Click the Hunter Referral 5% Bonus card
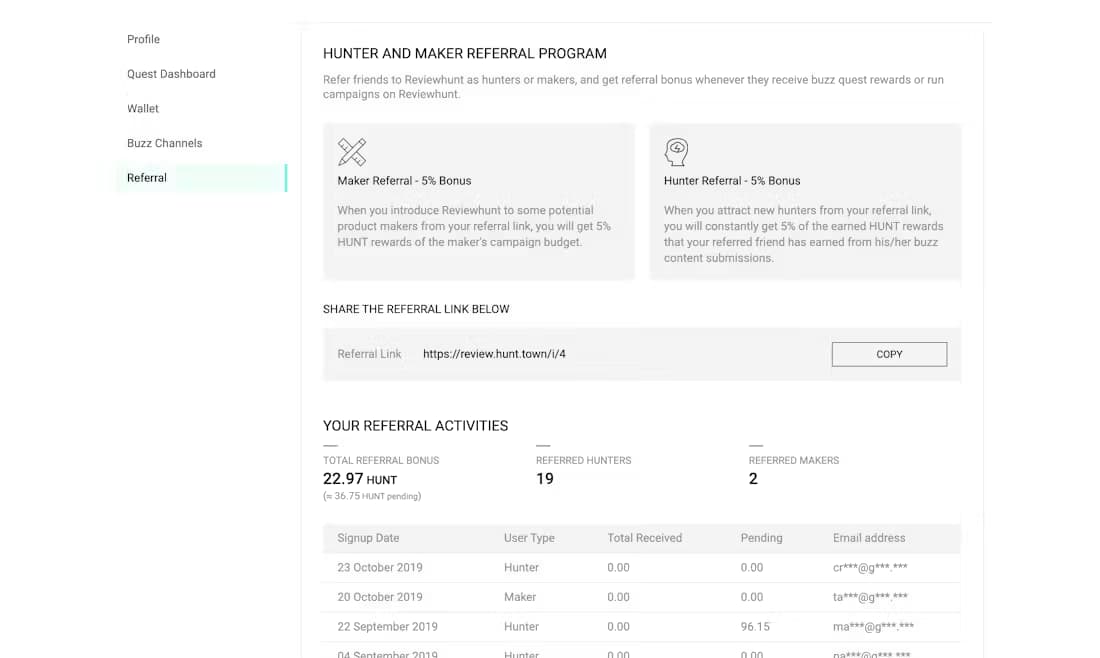1100x658 pixels. click(x=805, y=201)
